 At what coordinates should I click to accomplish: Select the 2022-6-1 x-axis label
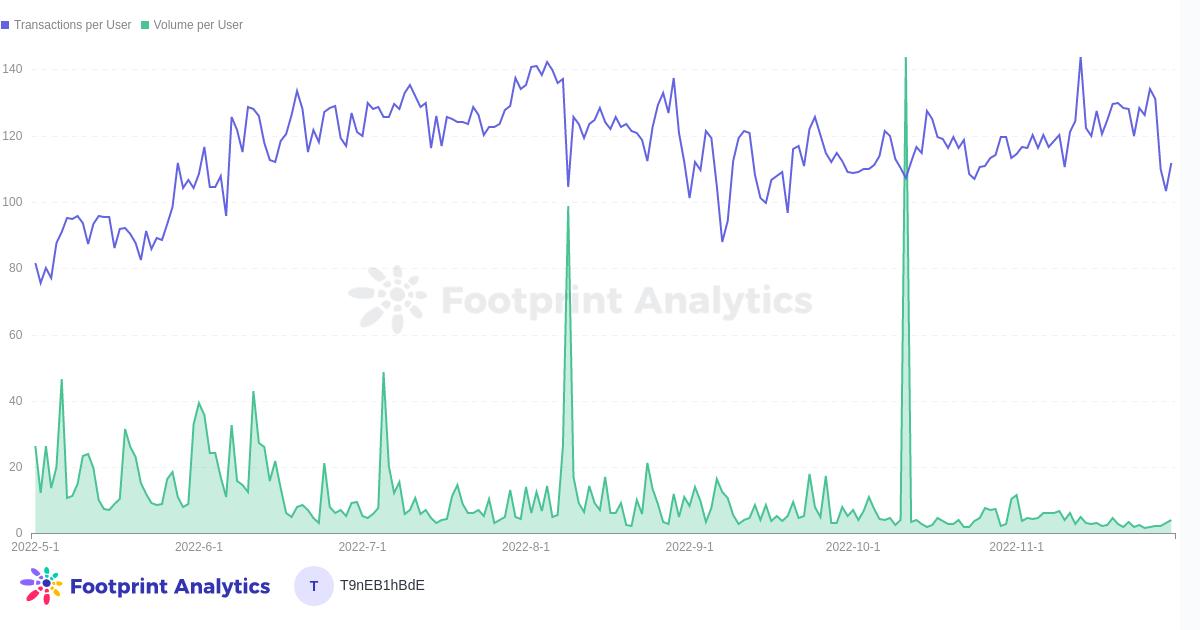(199, 547)
